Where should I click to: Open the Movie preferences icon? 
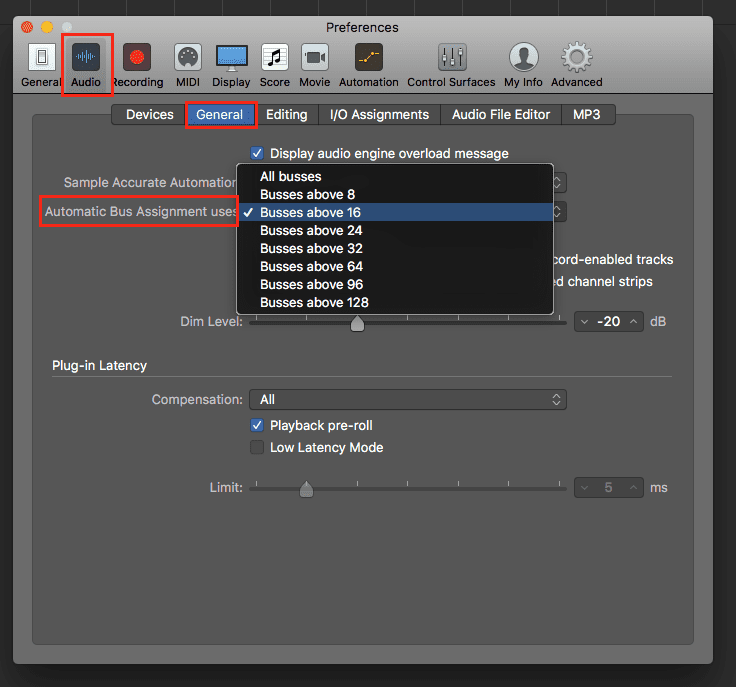click(x=315, y=57)
